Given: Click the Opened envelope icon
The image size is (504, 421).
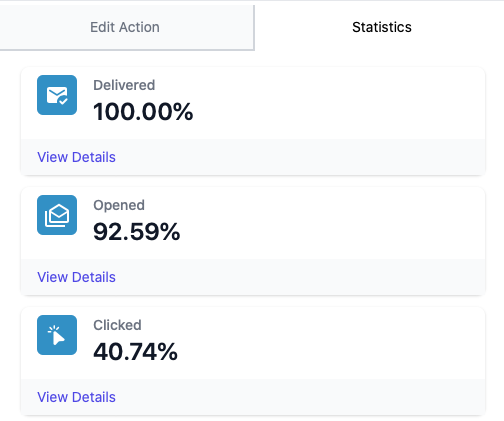Looking at the screenshot, I should (57, 215).
